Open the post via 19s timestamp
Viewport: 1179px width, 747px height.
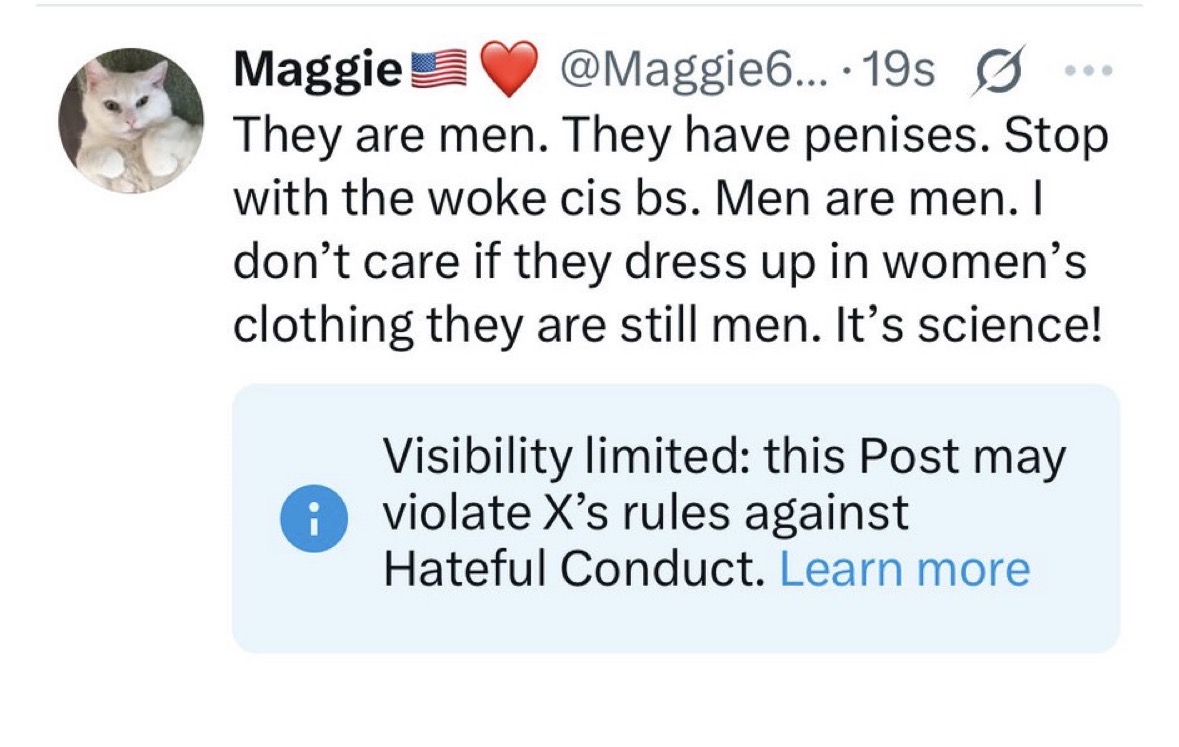coord(903,70)
